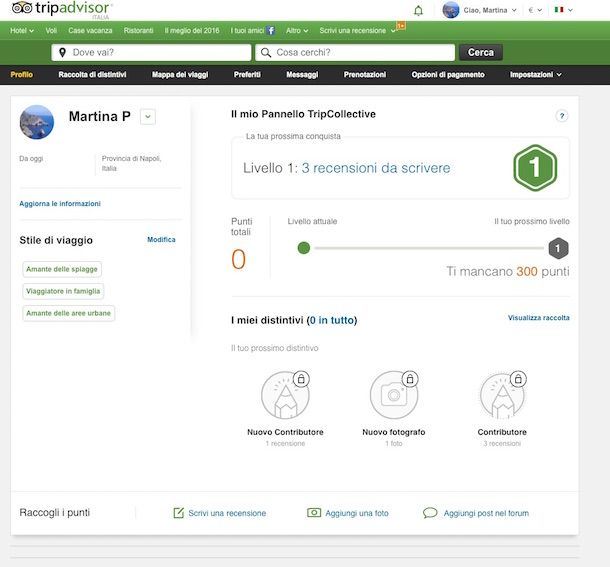610x567 pixels.
Task: Click the green current level progress dot
Action: [x=303, y=248]
